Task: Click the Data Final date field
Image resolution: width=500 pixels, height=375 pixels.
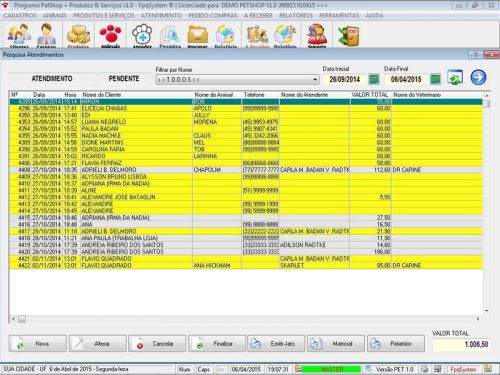Action: [x=406, y=79]
